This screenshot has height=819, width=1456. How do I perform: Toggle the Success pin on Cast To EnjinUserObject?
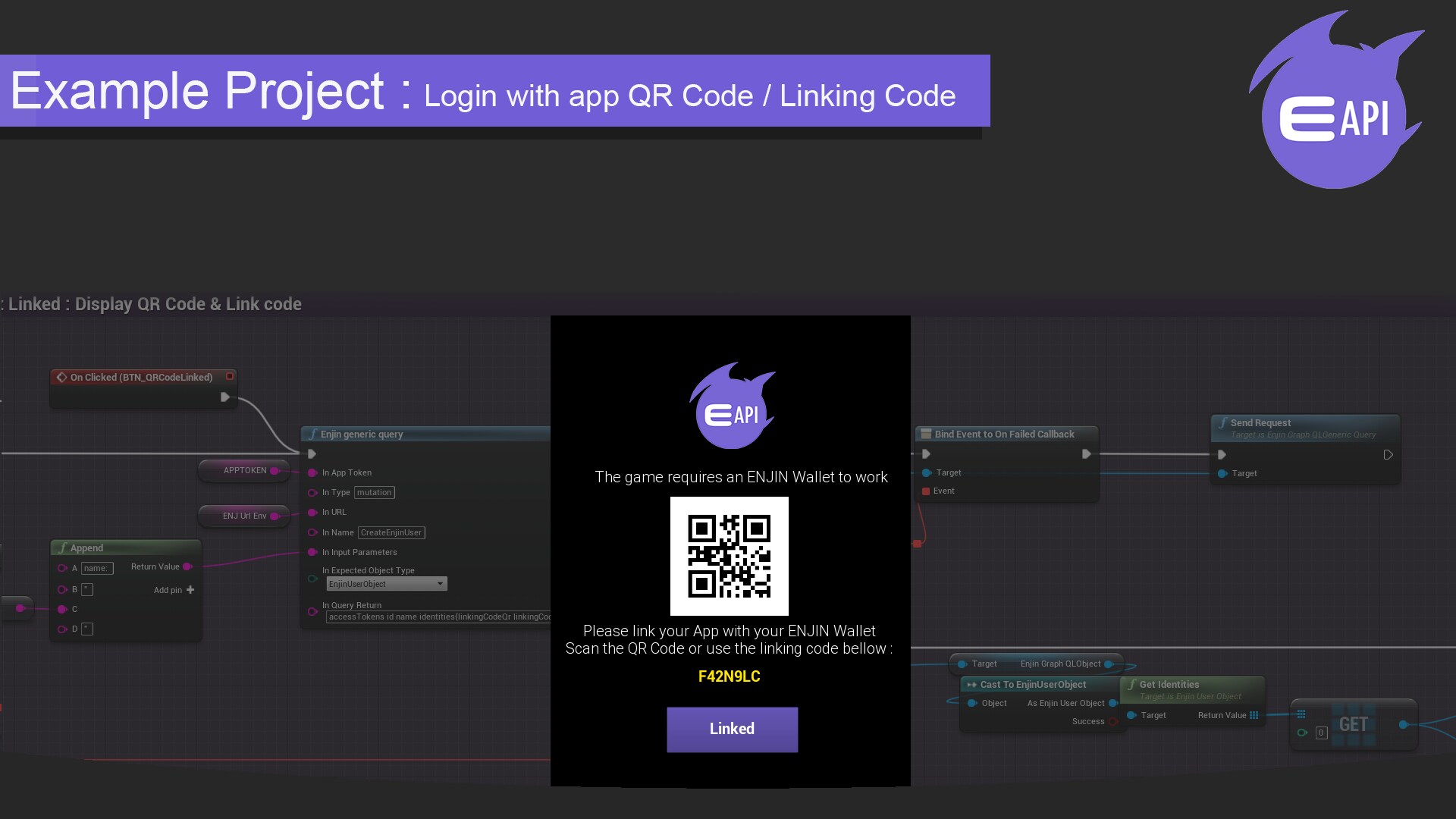point(1112,721)
